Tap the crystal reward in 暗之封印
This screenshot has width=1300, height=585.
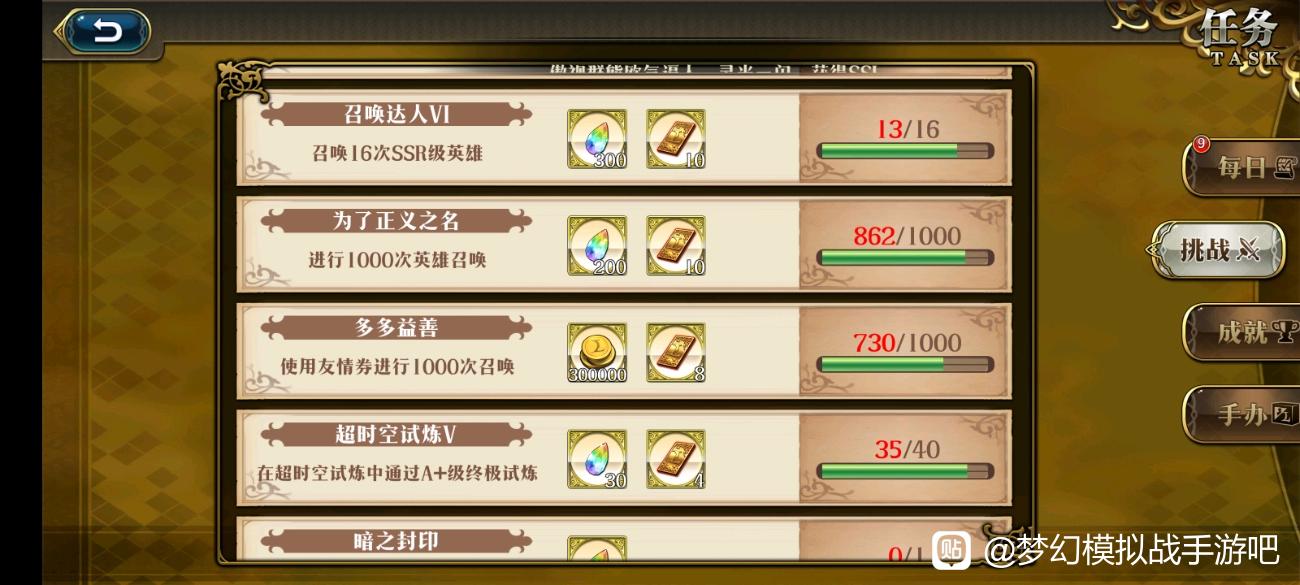(597, 548)
